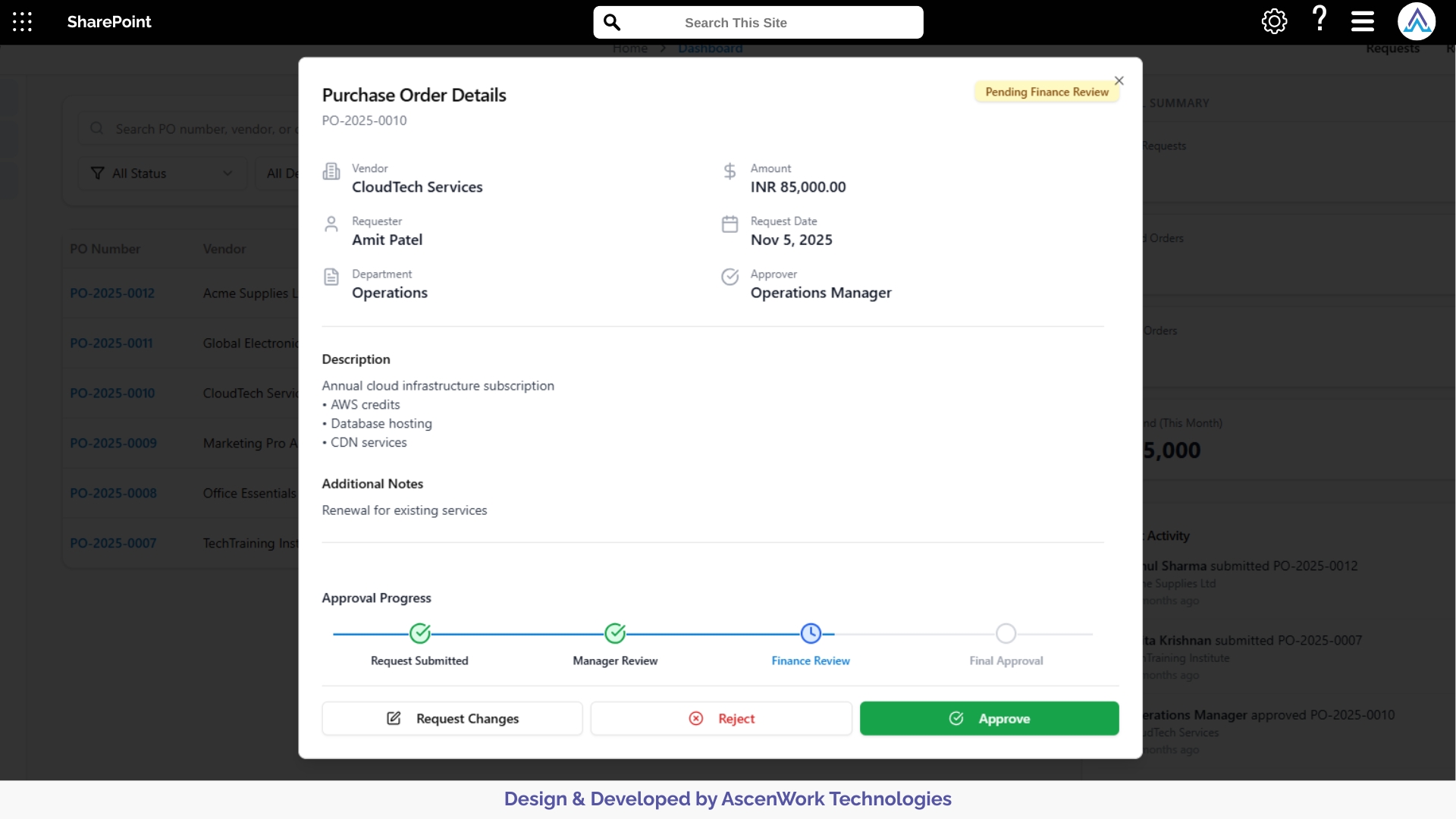Click the Amount dollar icon
Image resolution: width=1456 pixels, height=819 pixels.
click(x=730, y=171)
